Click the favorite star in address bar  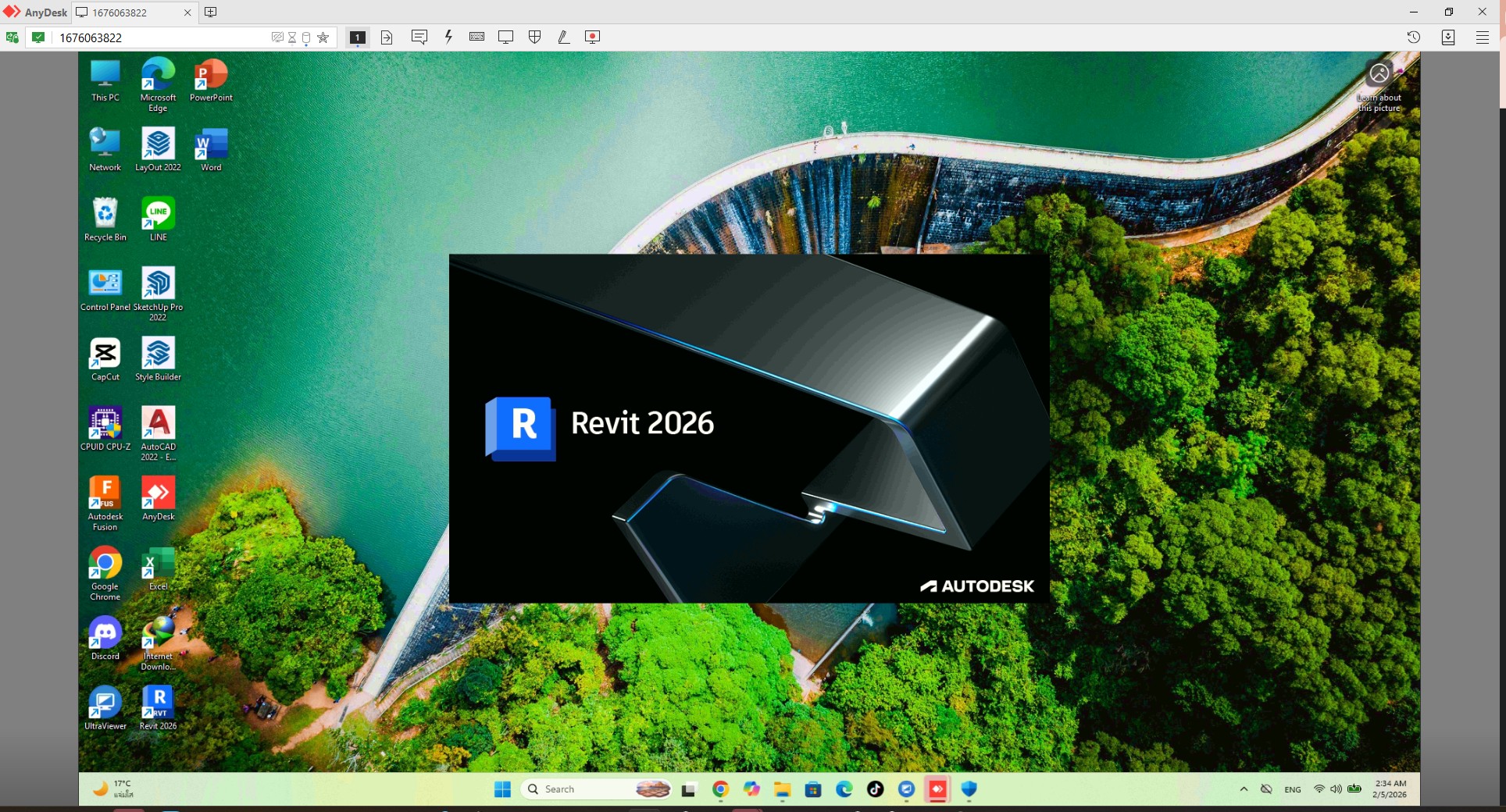tap(323, 37)
